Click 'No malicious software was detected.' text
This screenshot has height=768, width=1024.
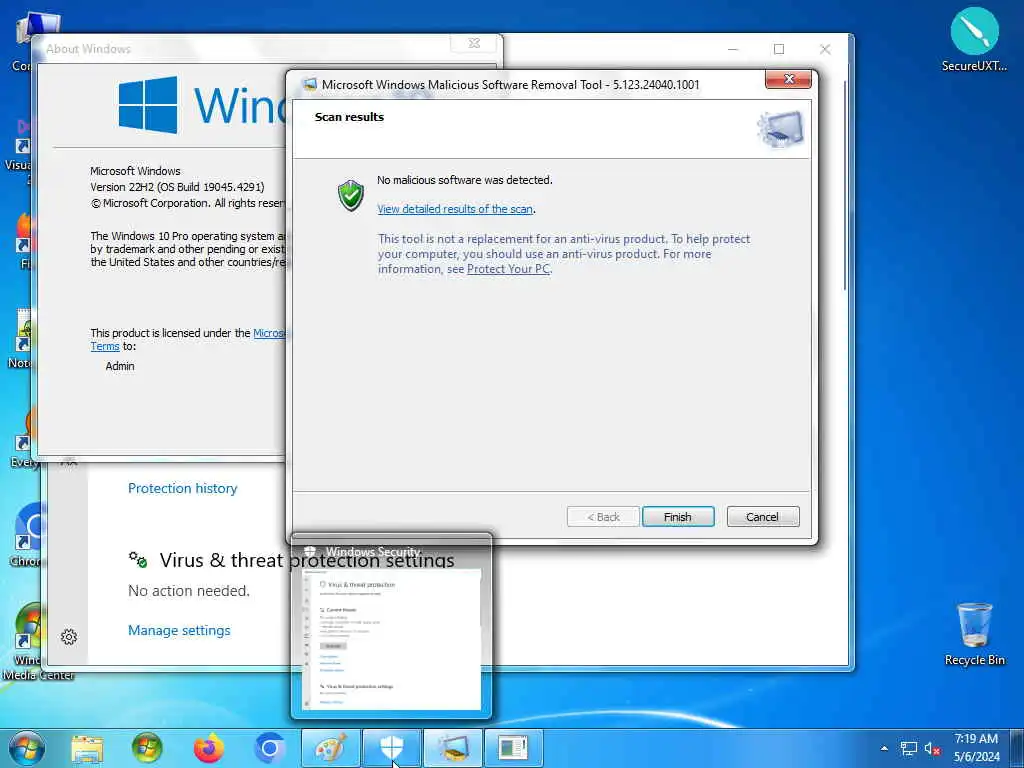click(x=464, y=180)
